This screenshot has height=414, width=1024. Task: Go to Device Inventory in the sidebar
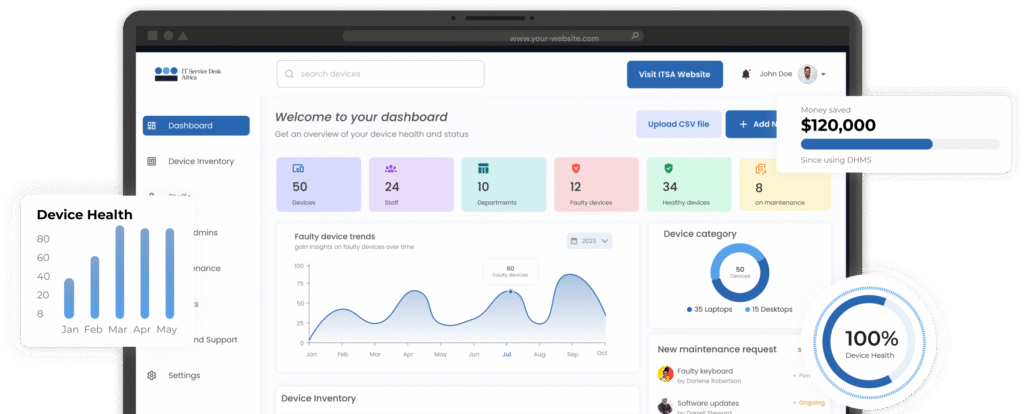pyautogui.click(x=200, y=161)
